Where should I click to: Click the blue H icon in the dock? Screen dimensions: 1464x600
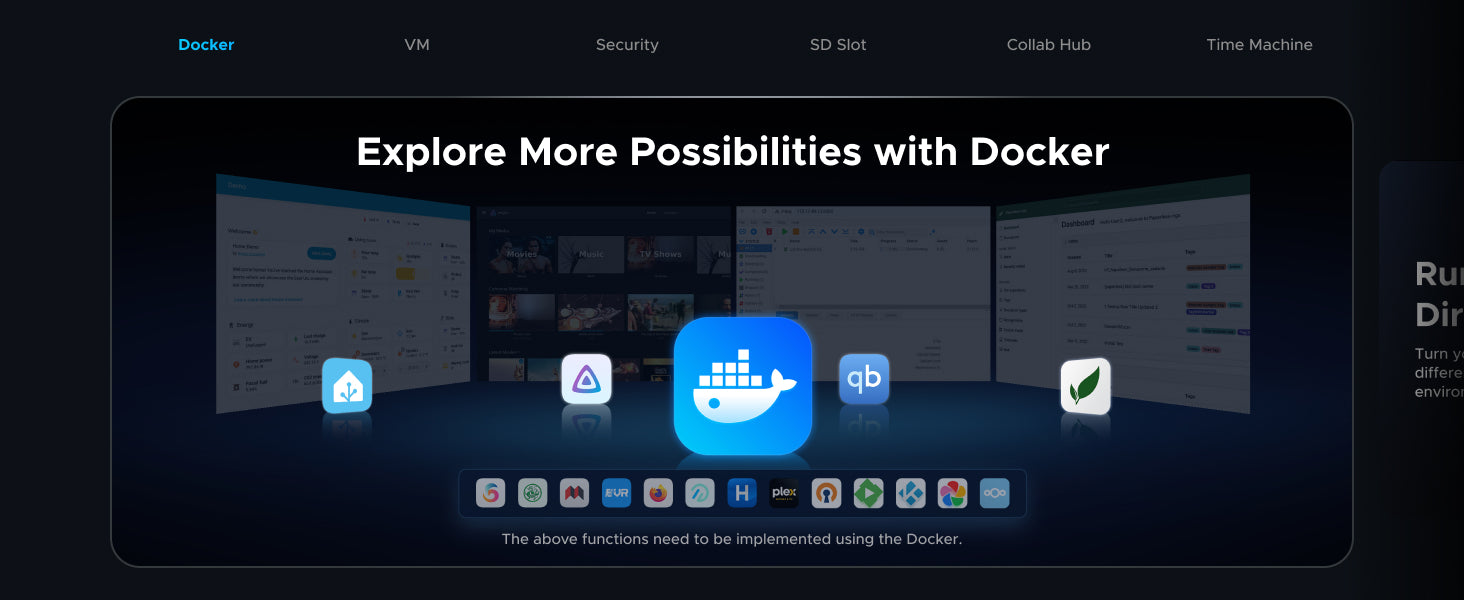pos(742,493)
